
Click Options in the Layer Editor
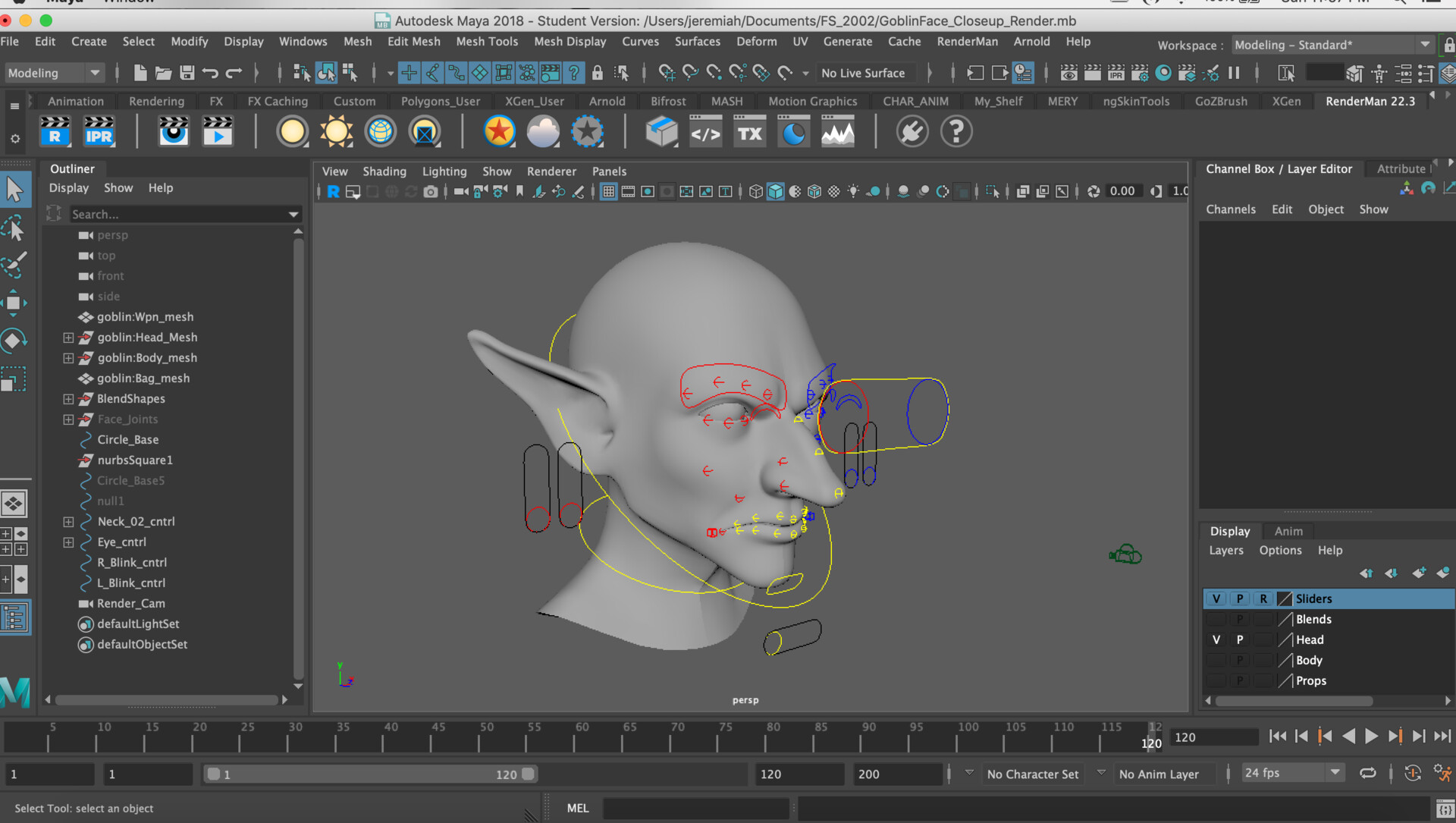pyautogui.click(x=1280, y=550)
